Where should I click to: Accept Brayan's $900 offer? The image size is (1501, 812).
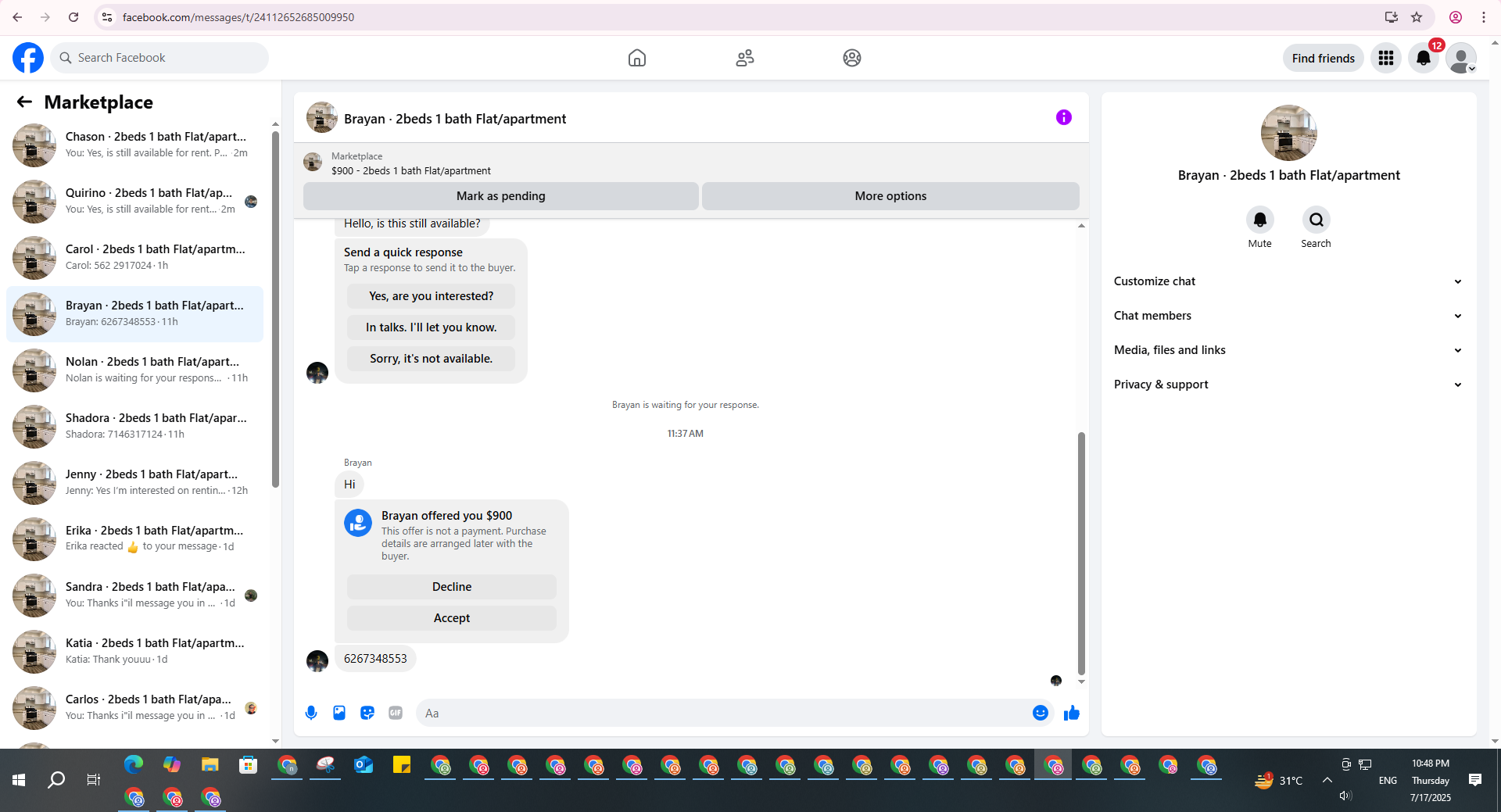452,618
